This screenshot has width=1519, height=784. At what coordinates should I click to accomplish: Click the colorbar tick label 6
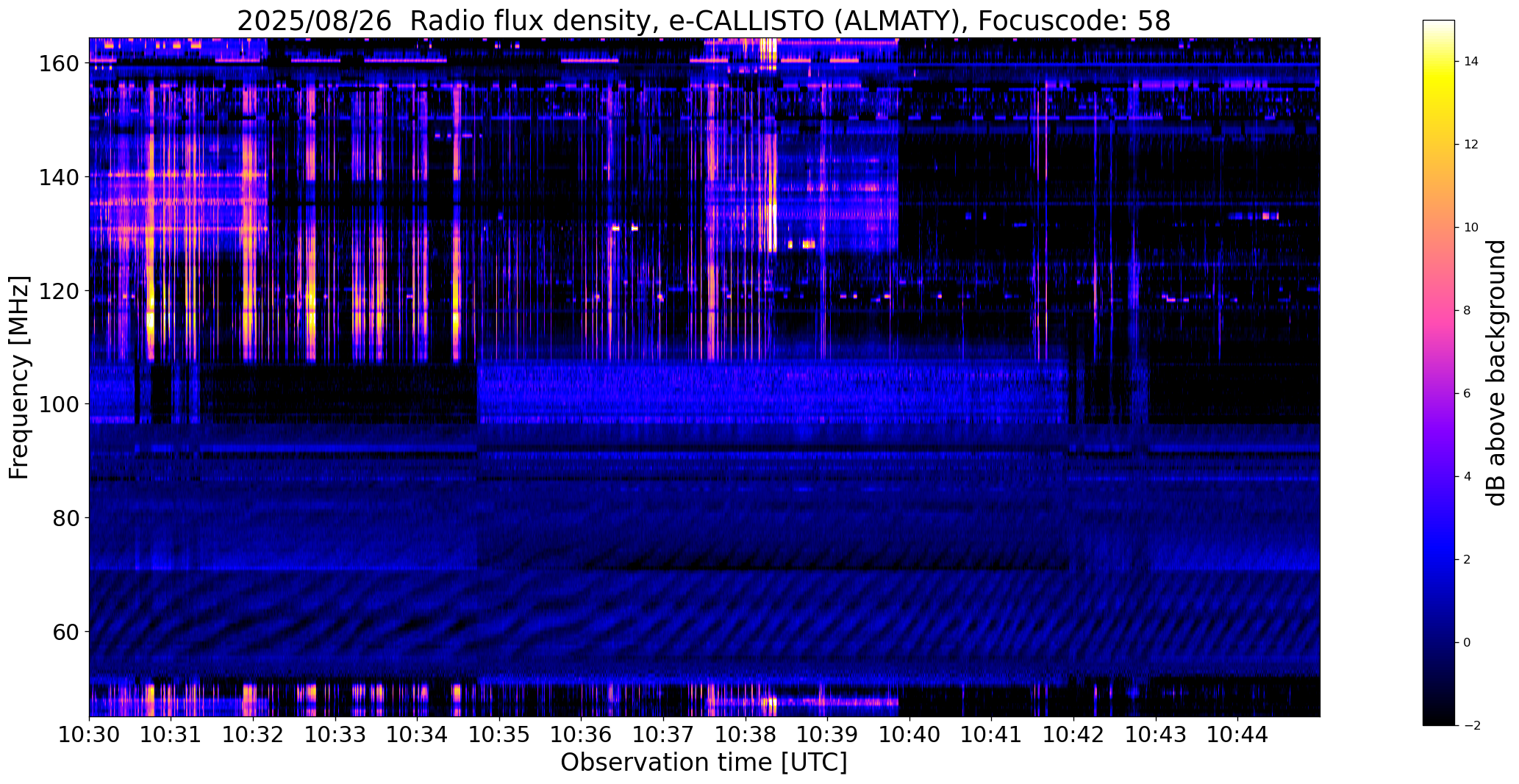pyautogui.click(x=1468, y=394)
